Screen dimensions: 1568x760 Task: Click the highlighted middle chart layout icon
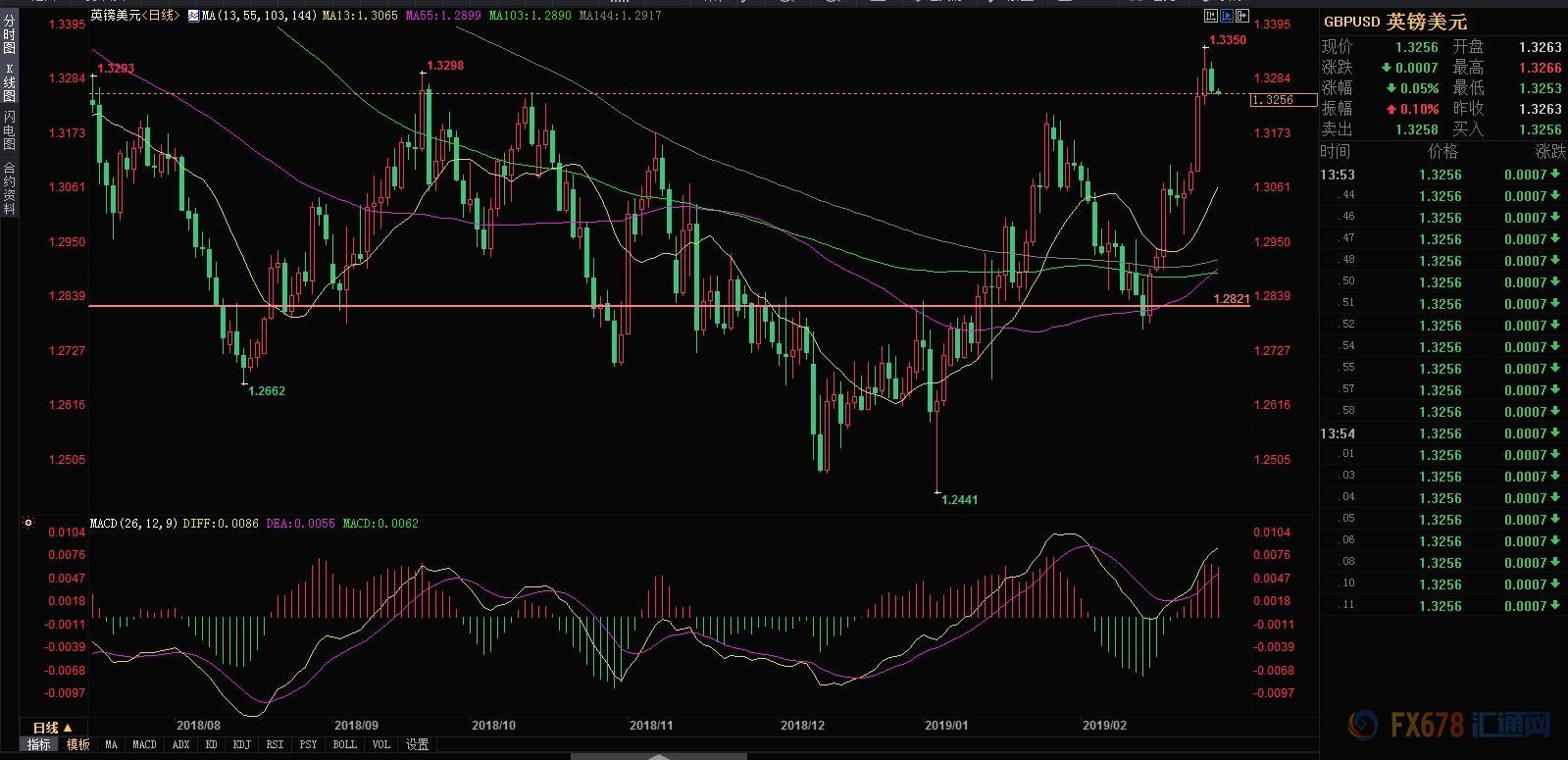(1227, 16)
